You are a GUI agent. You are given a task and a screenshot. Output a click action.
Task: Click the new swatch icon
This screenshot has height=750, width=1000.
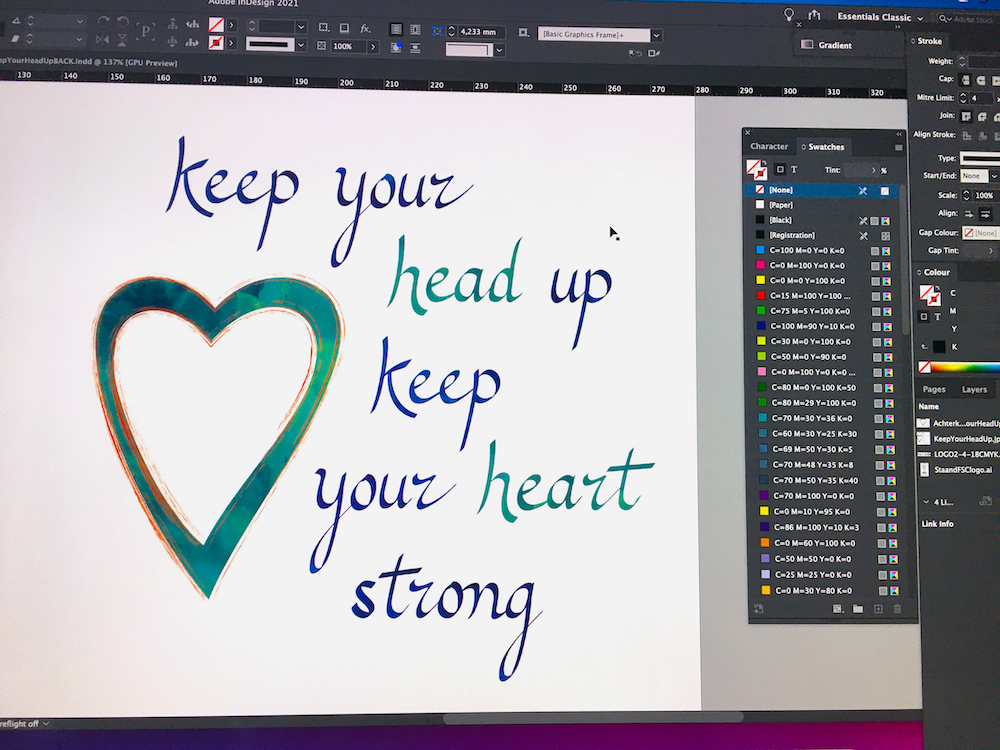[878, 609]
